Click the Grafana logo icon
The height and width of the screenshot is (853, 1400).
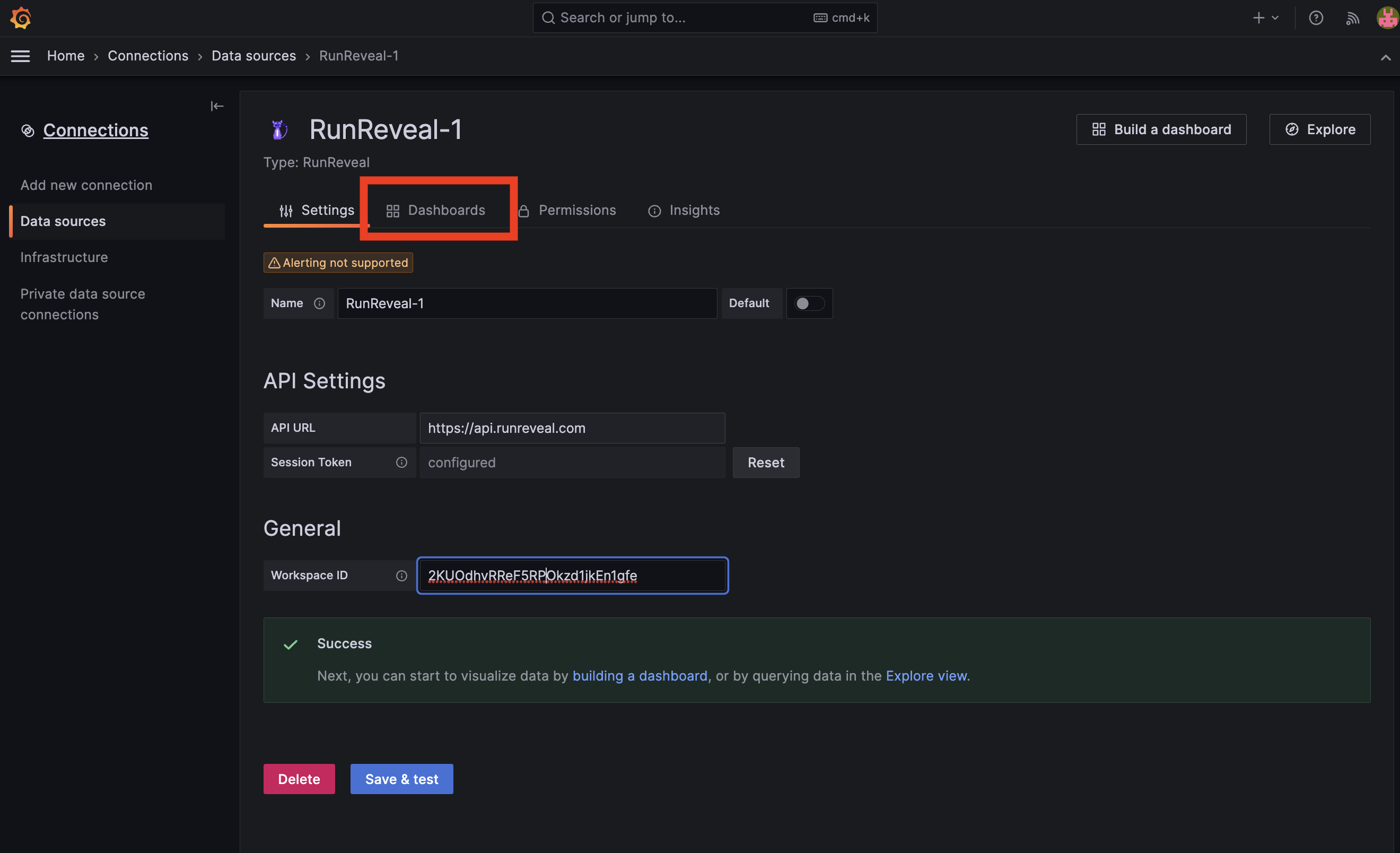pos(21,18)
